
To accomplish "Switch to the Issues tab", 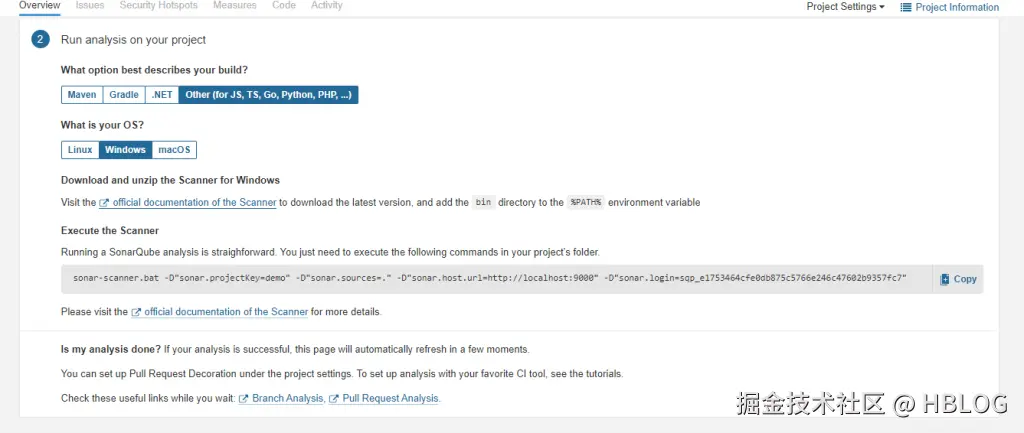I will (x=90, y=5).
